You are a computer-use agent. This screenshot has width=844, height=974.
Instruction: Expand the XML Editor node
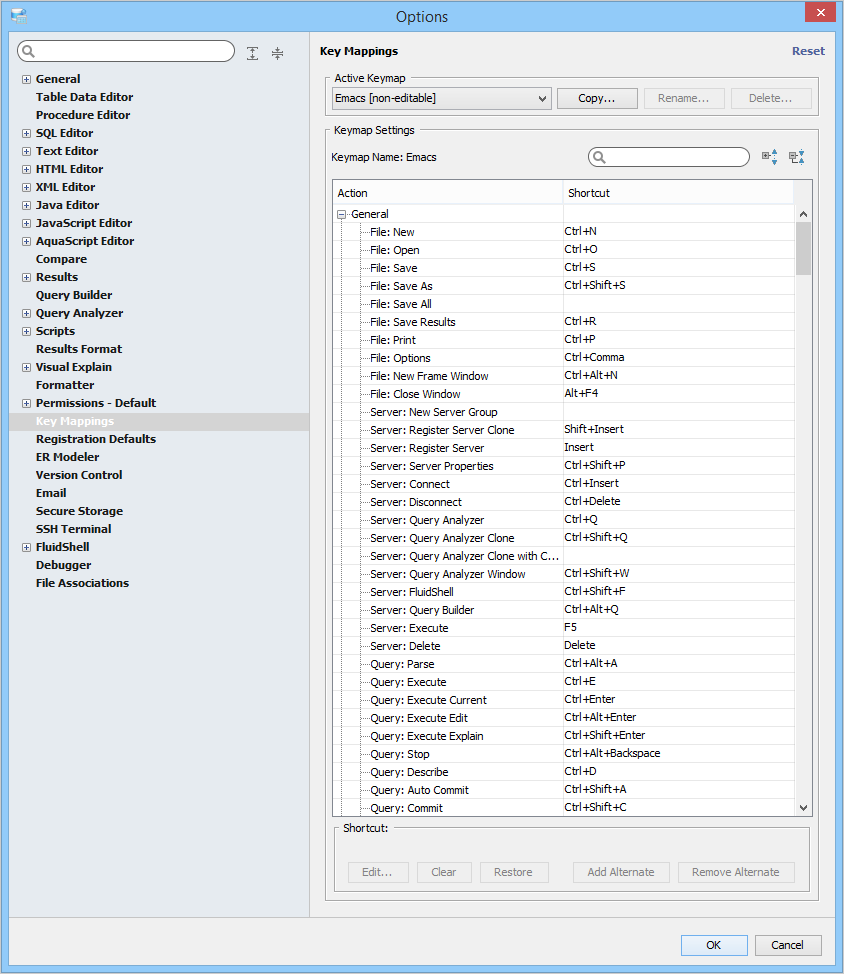(x=26, y=188)
